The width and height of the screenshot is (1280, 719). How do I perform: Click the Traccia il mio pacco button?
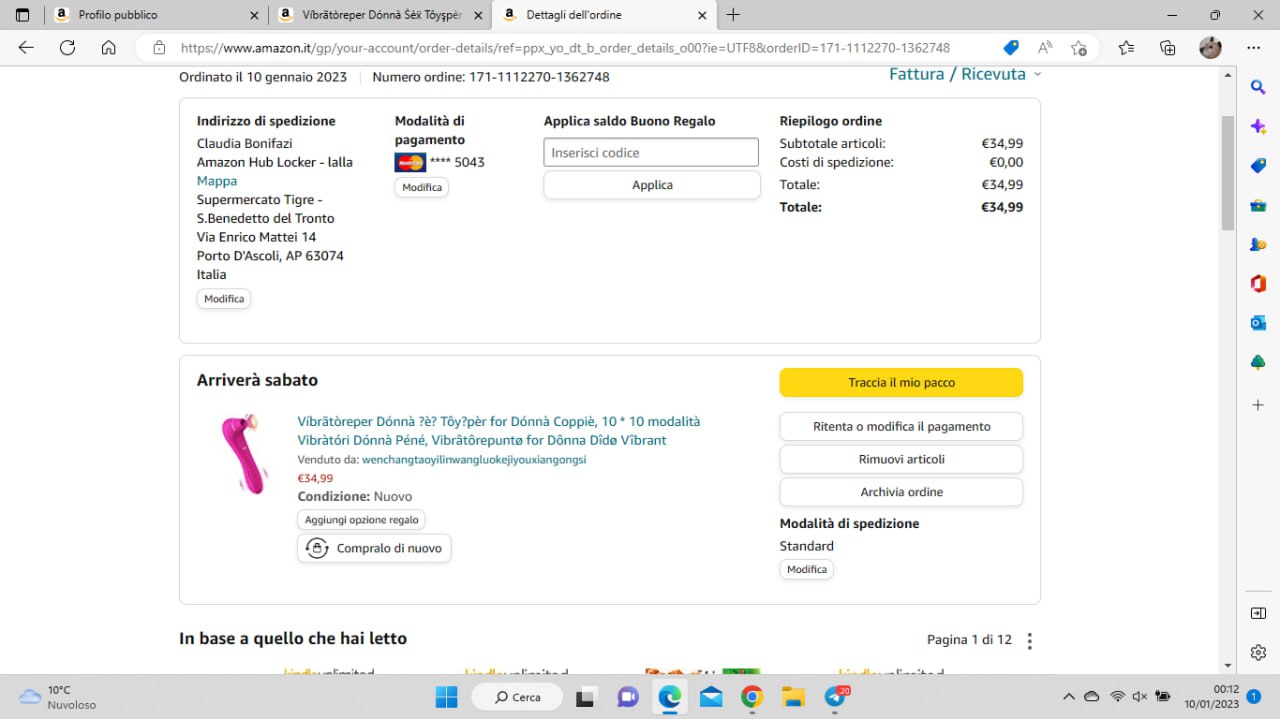(x=901, y=382)
